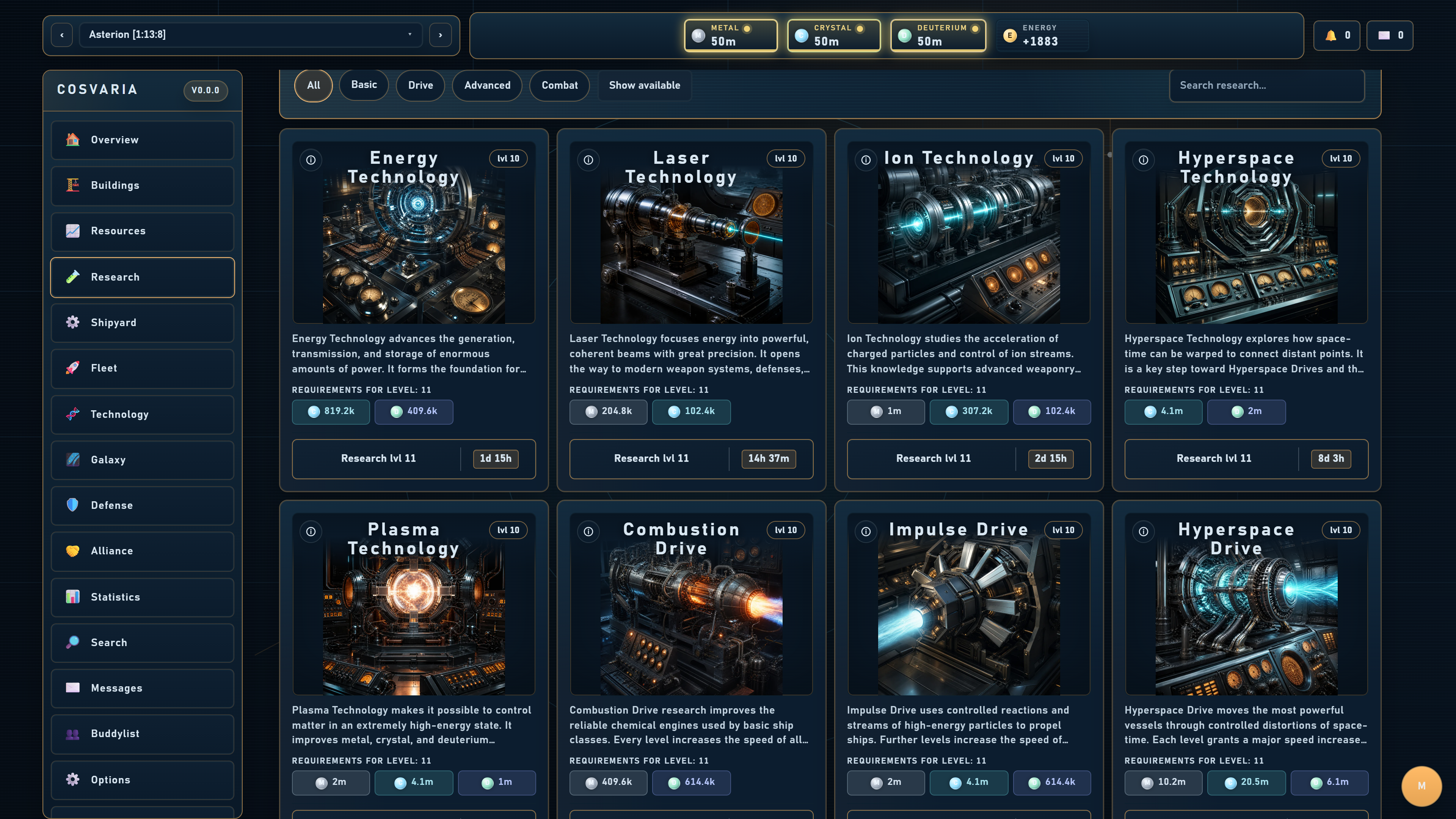Open Impulse Drive info icon
This screenshot has height=819, width=1456.
(x=866, y=531)
